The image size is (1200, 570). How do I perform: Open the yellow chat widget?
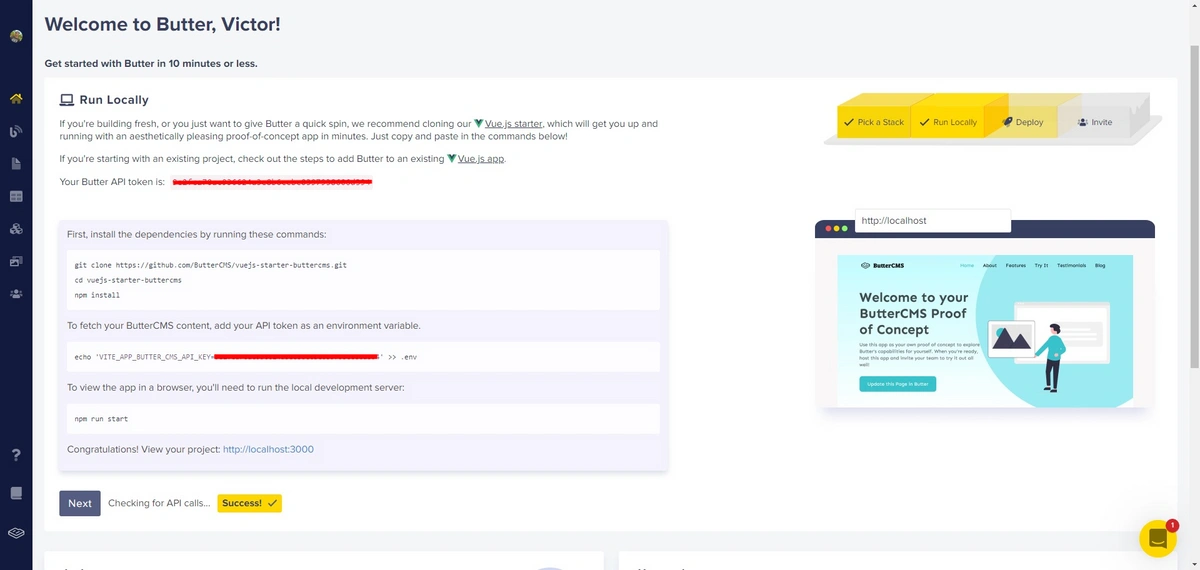point(1157,538)
